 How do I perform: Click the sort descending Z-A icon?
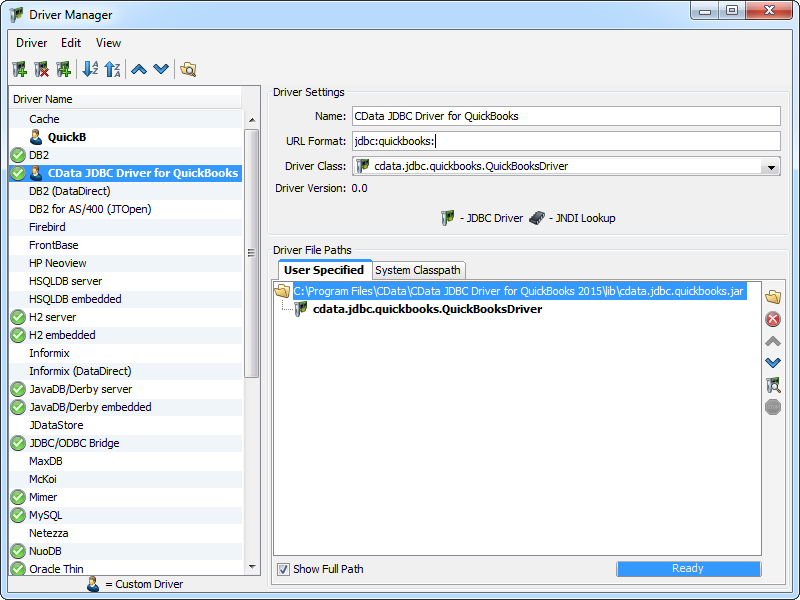(112, 69)
